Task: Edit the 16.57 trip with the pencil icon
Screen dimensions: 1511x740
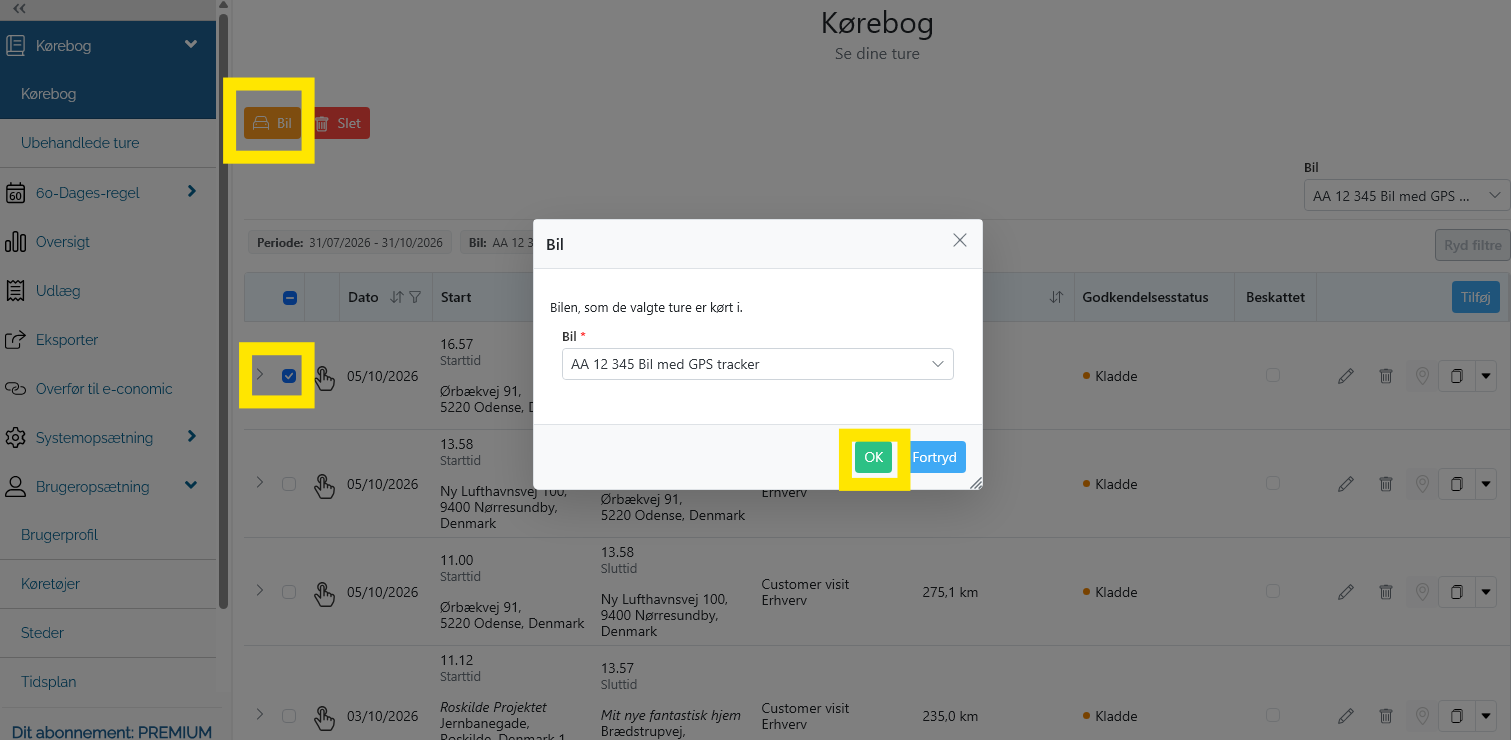Action: 1346,376
